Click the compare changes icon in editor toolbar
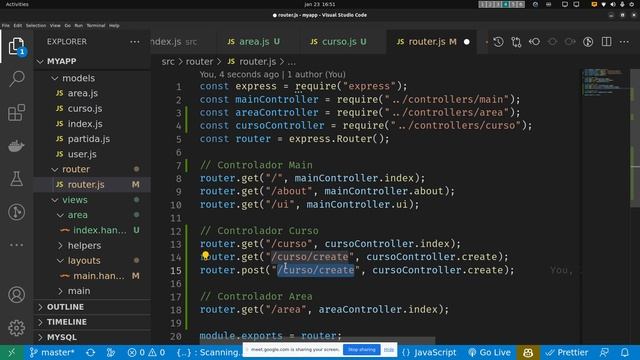 click(x=516, y=42)
